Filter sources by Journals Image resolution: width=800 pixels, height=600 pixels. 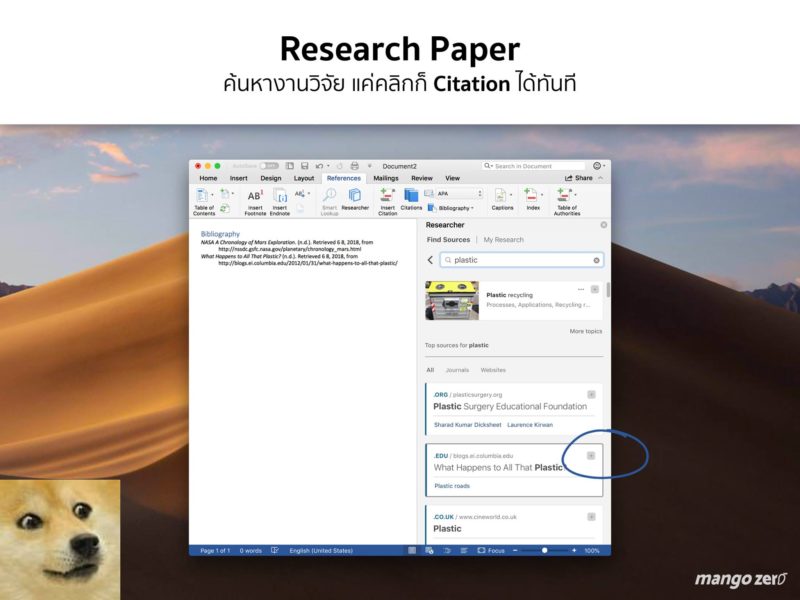457,370
